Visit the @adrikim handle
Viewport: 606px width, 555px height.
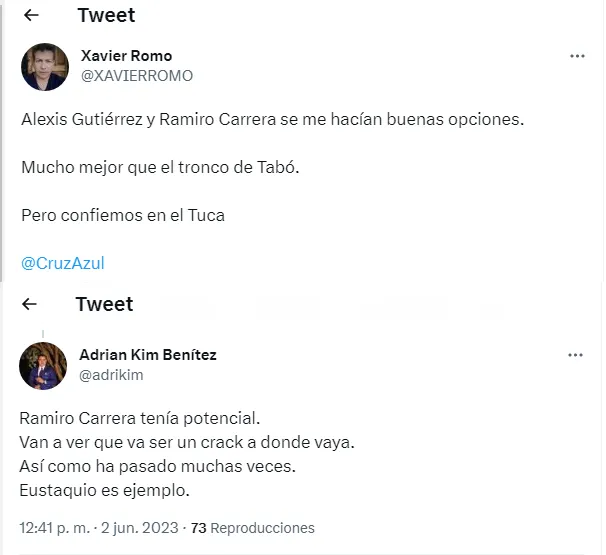click(x=111, y=375)
